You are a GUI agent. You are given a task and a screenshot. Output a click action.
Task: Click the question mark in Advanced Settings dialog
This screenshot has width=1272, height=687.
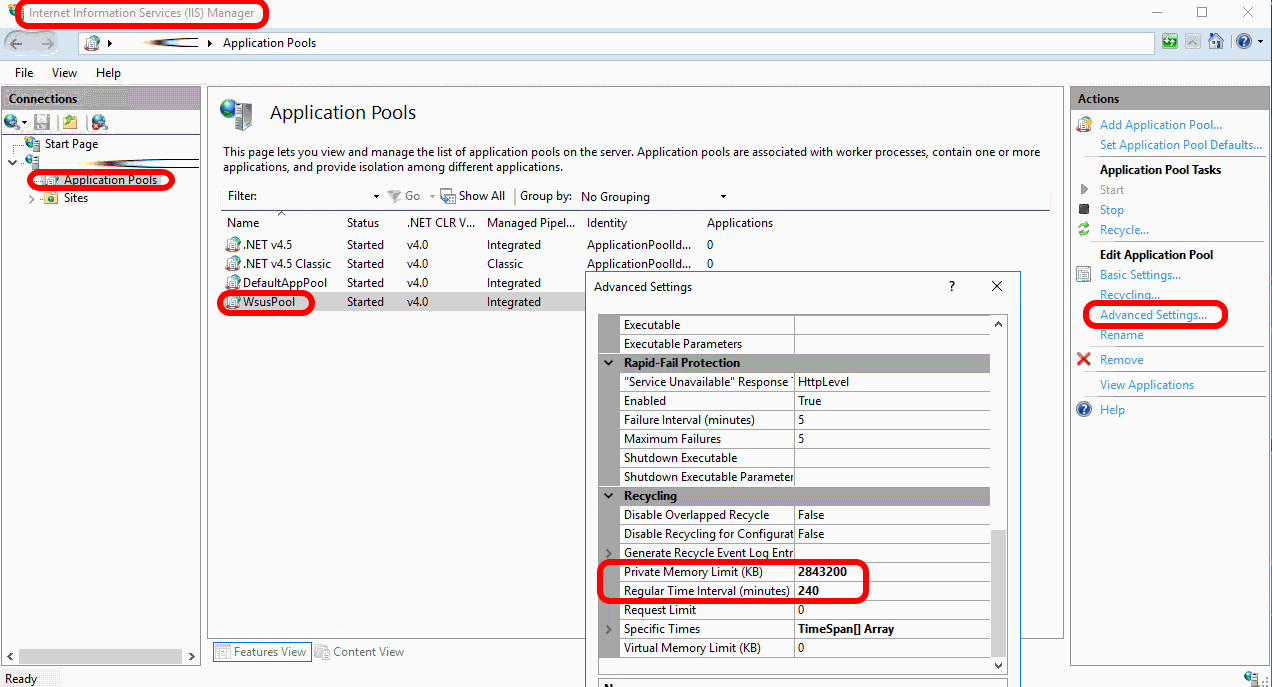point(951,286)
